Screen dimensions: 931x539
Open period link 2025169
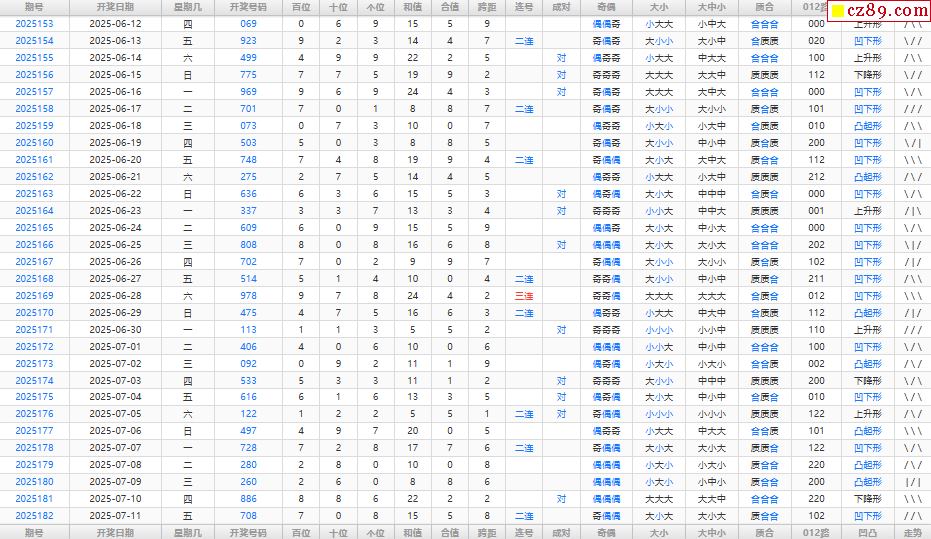click(34, 296)
